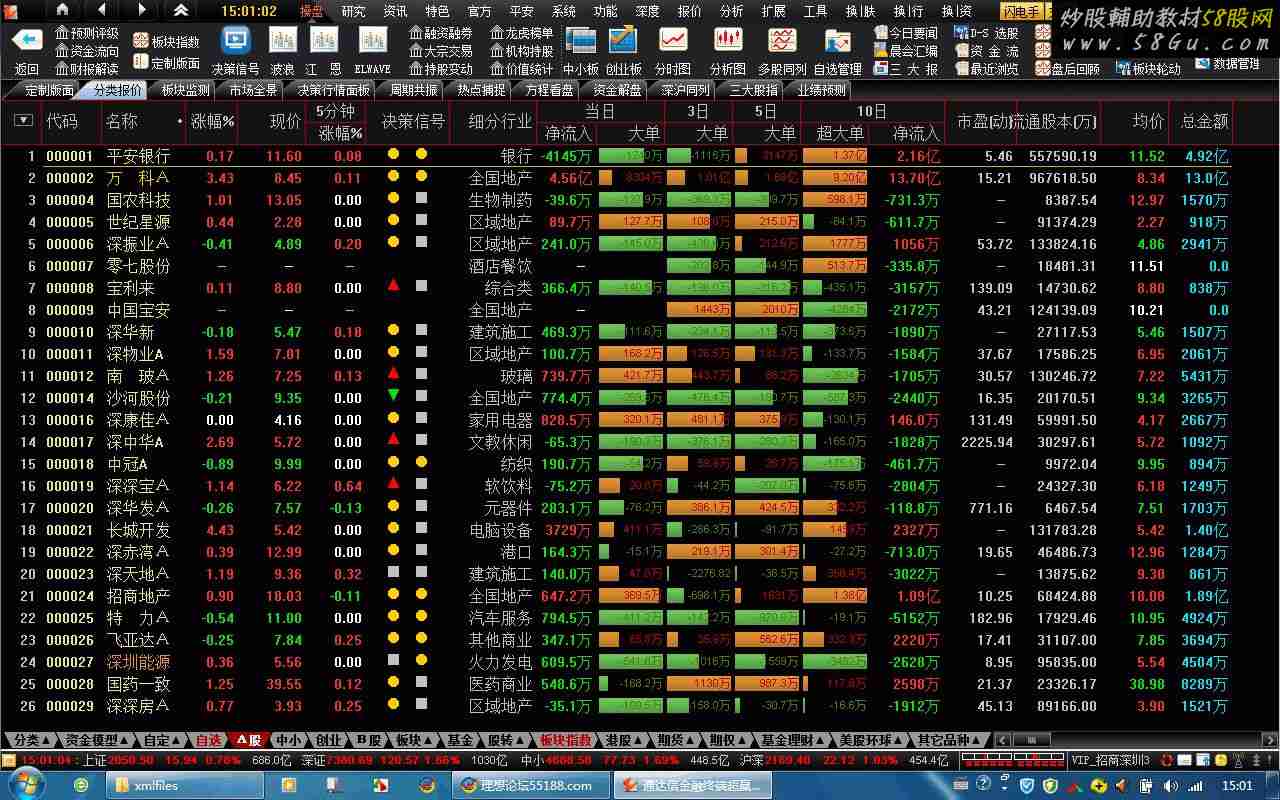Open the 创业板 icon
Image resolution: width=1280 pixels, height=800 pixels.
click(x=623, y=41)
